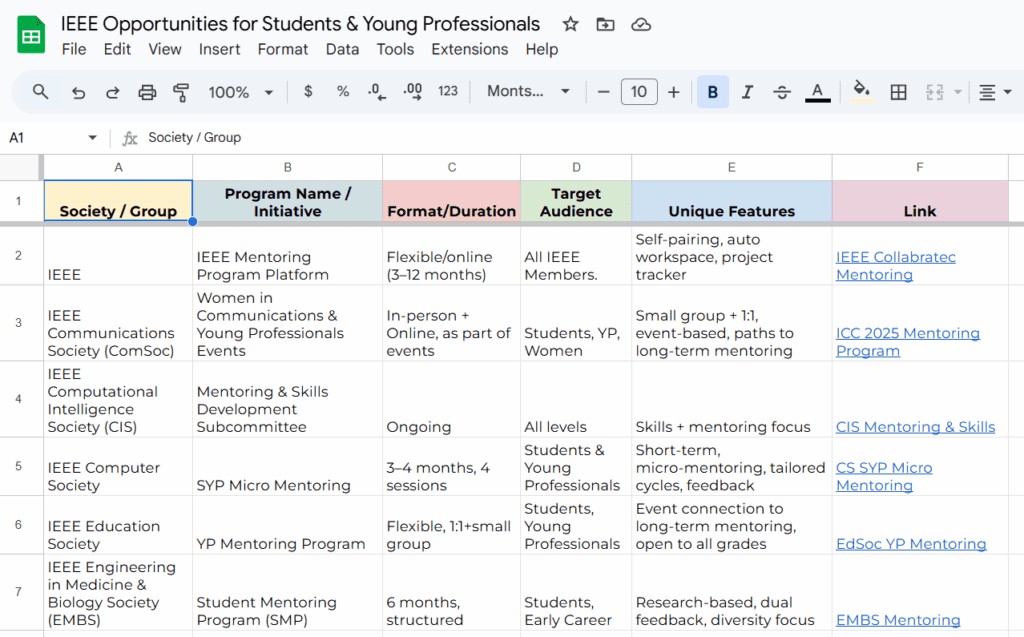Open the Extensions menu
The image size is (1024, 637).
point(469,49)
